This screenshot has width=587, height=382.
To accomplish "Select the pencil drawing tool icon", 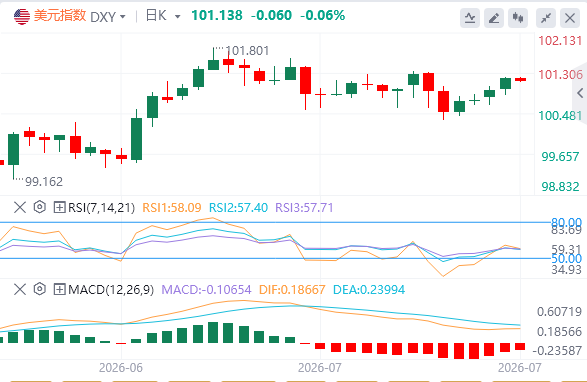I will coord(494,18).
